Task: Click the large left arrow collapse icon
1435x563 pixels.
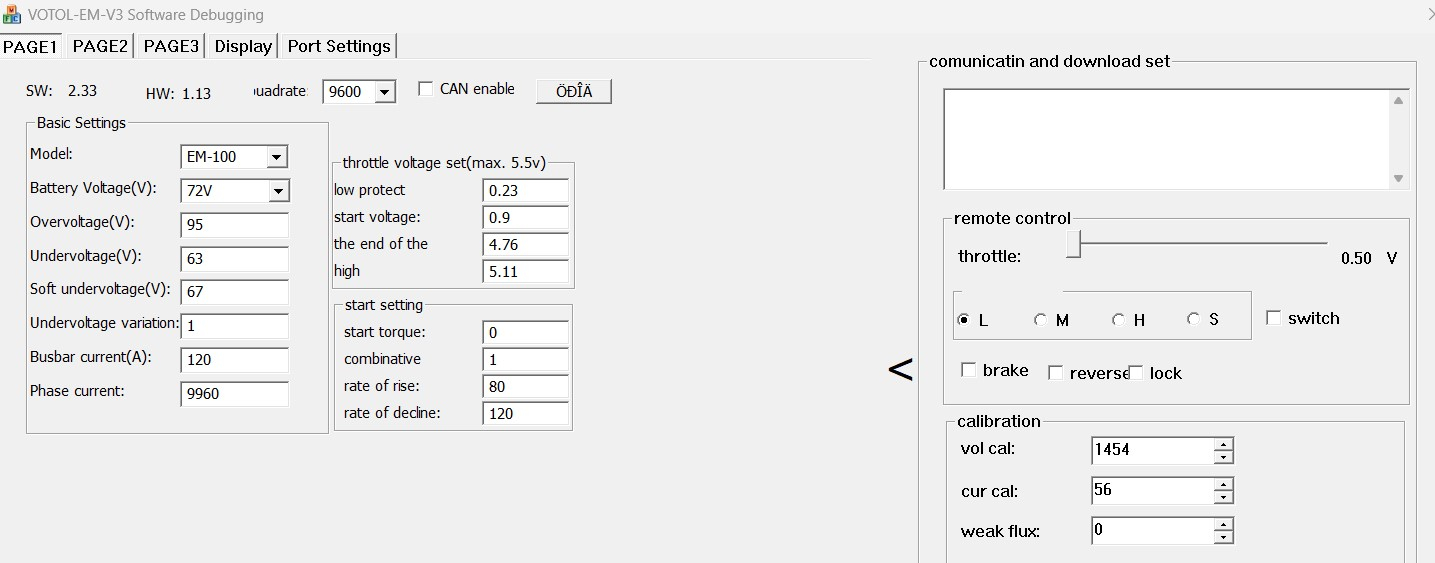Action: [x=900, y=371]
